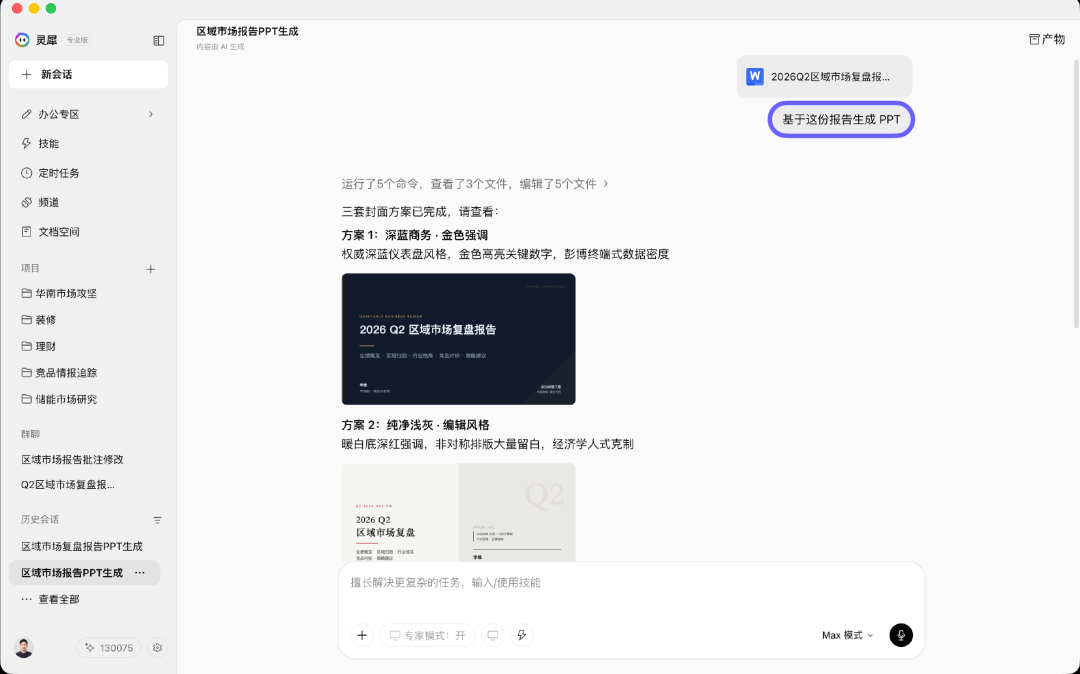Viewport: 1080px width, 674px height.
Task: Start voice input with microphone
Action: point(901,635)
